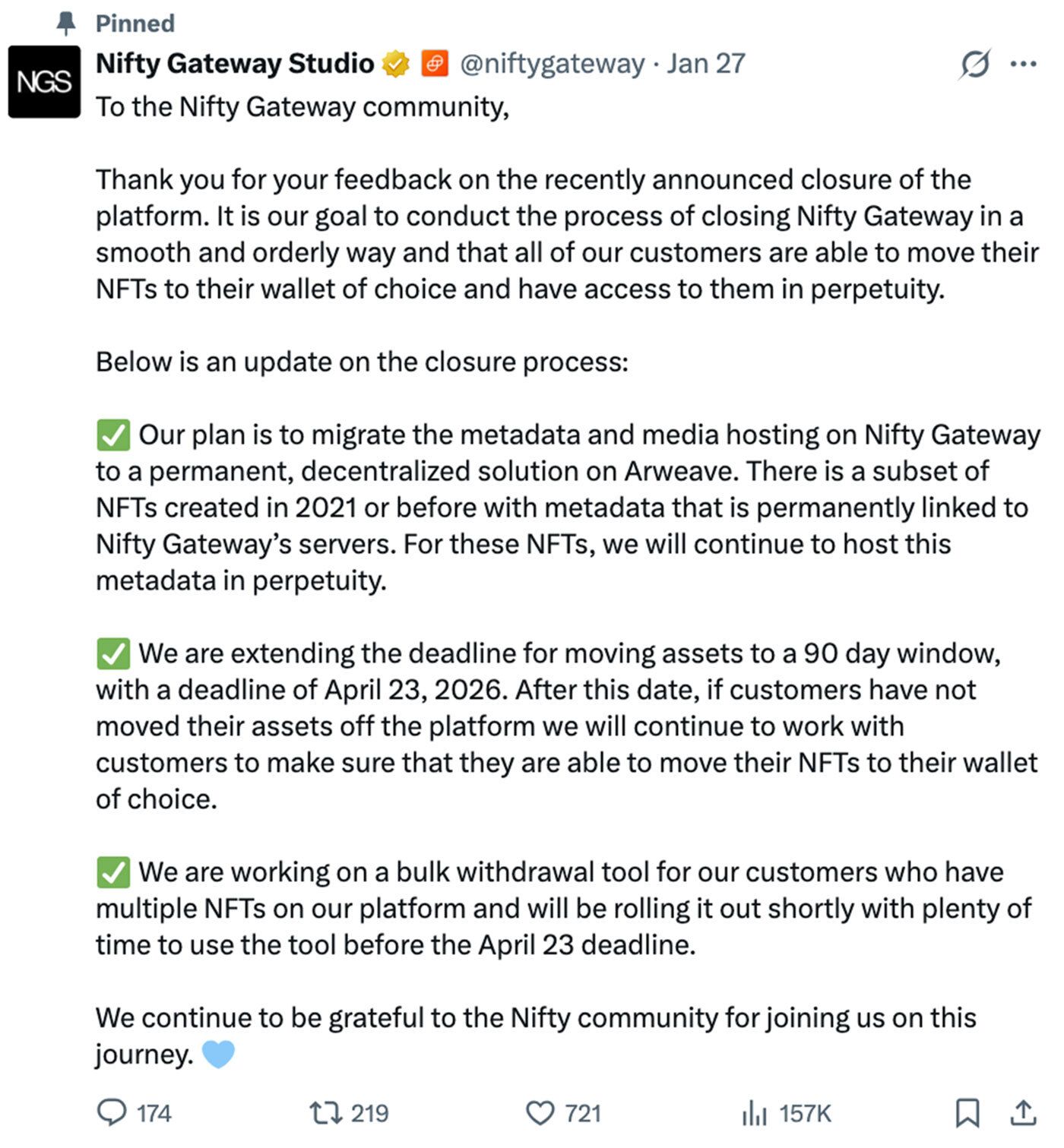This screenshot has width=1064, height=1148.
Task: Open the Grok explain-post icon
Action: (x=974, y=64)
